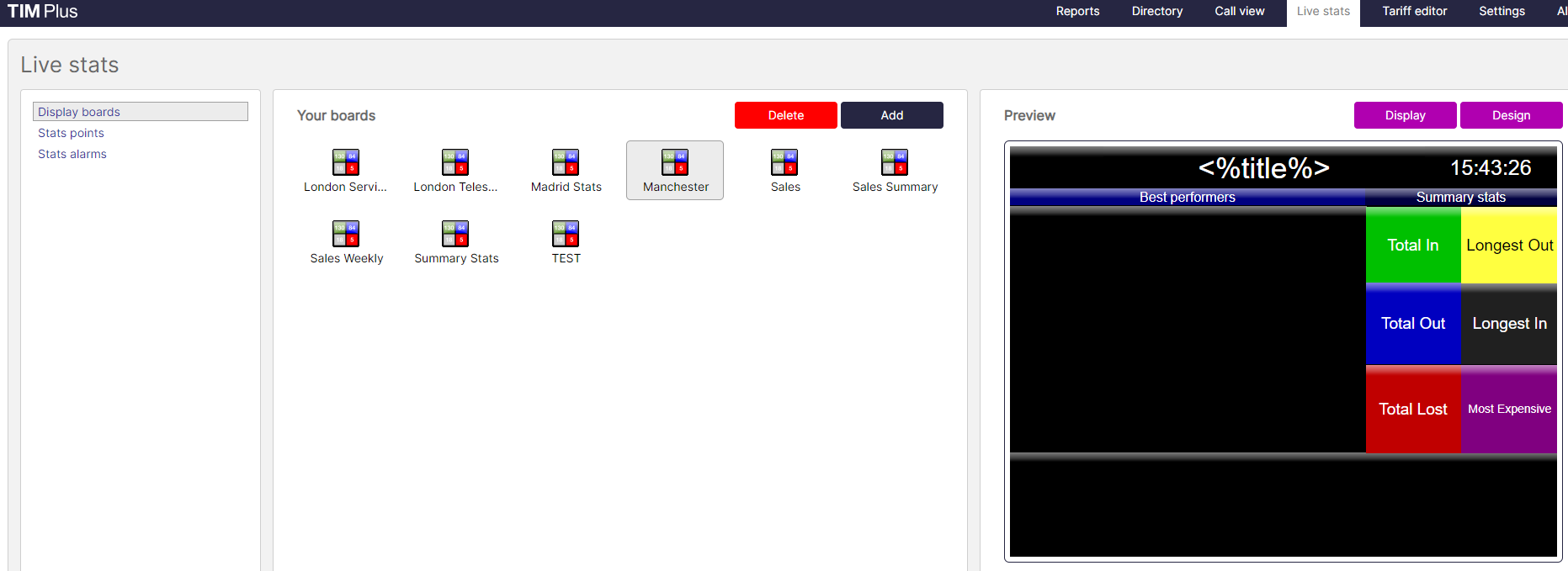Select the London Servi... board icon
Image resolution: width=1568 pixels, height=571 pixels.
click(x=346, y=162)
